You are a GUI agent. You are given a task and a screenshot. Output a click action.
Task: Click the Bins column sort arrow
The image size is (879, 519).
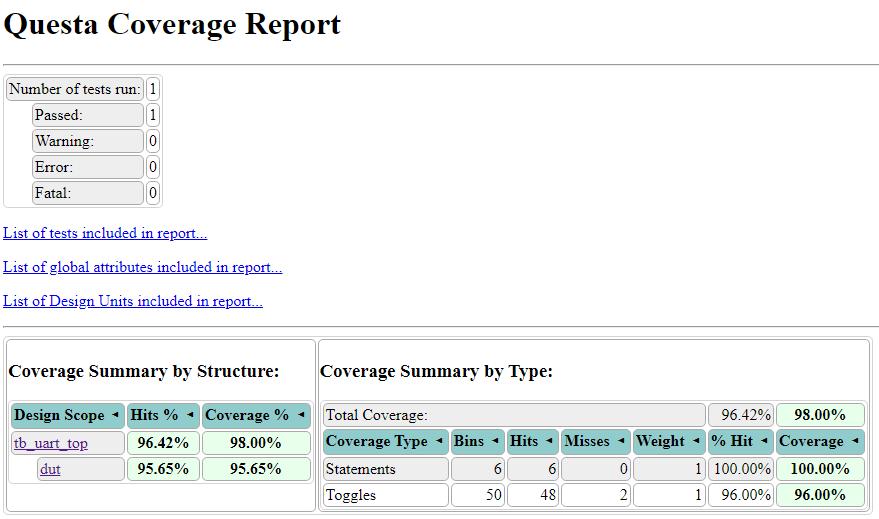tap(495, 441)
